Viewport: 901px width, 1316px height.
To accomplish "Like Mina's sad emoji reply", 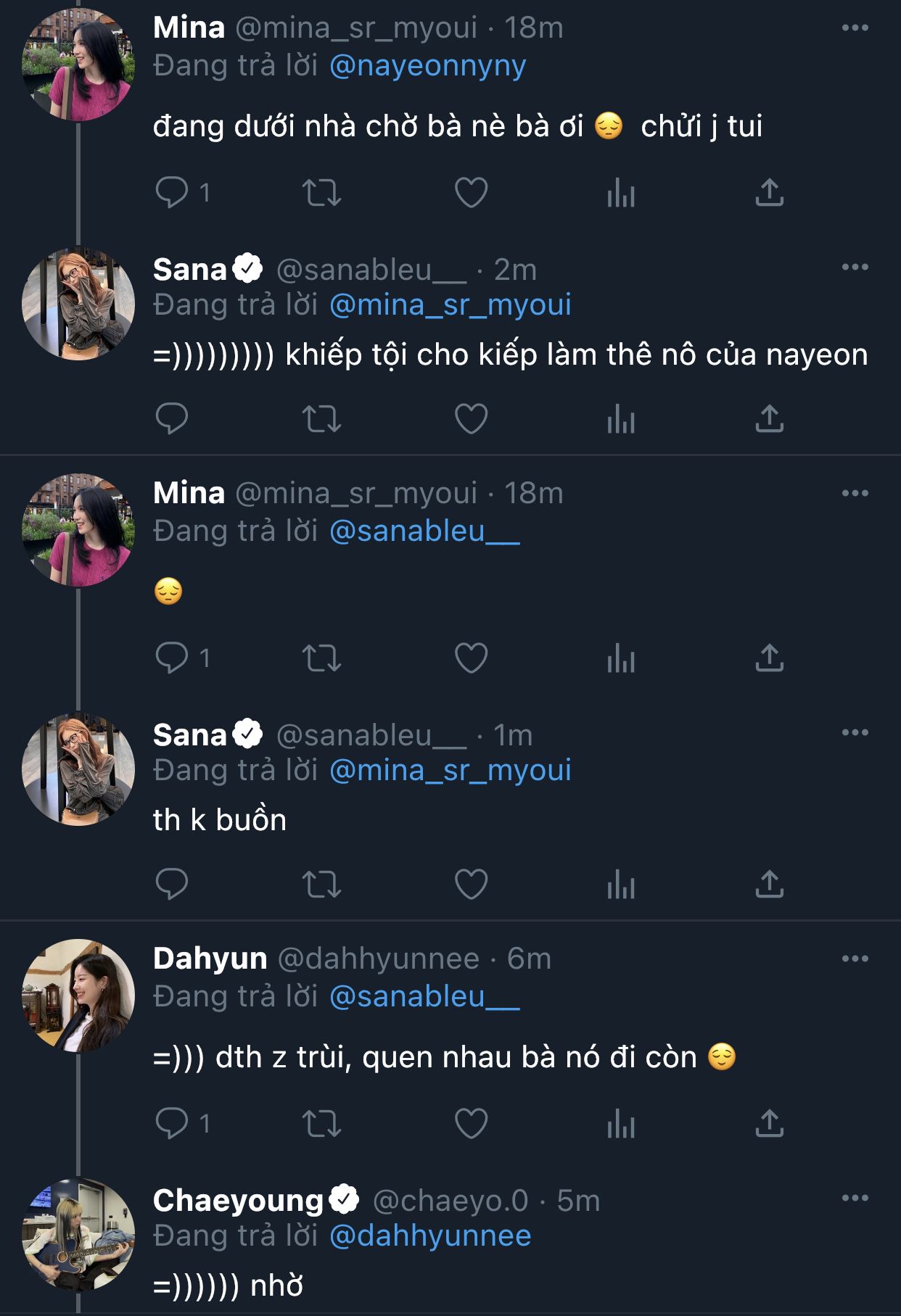I will pos(471,658).
